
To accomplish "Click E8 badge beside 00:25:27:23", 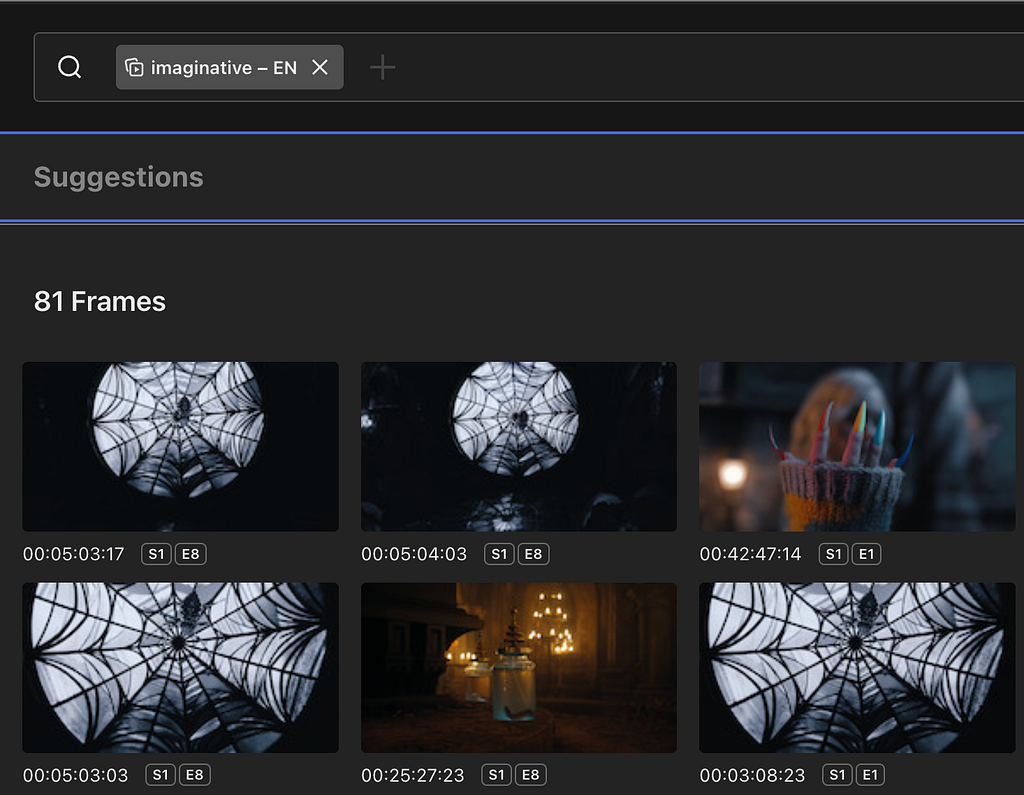I will pos(531,775).
